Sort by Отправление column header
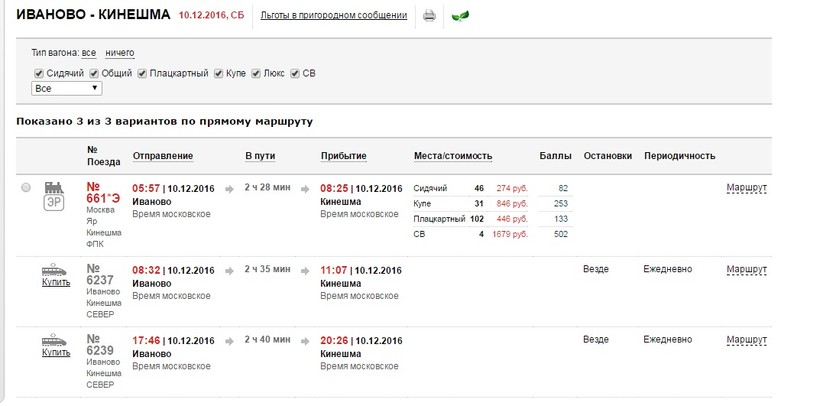Screen dimensions: 820x406 click(163, 156)
